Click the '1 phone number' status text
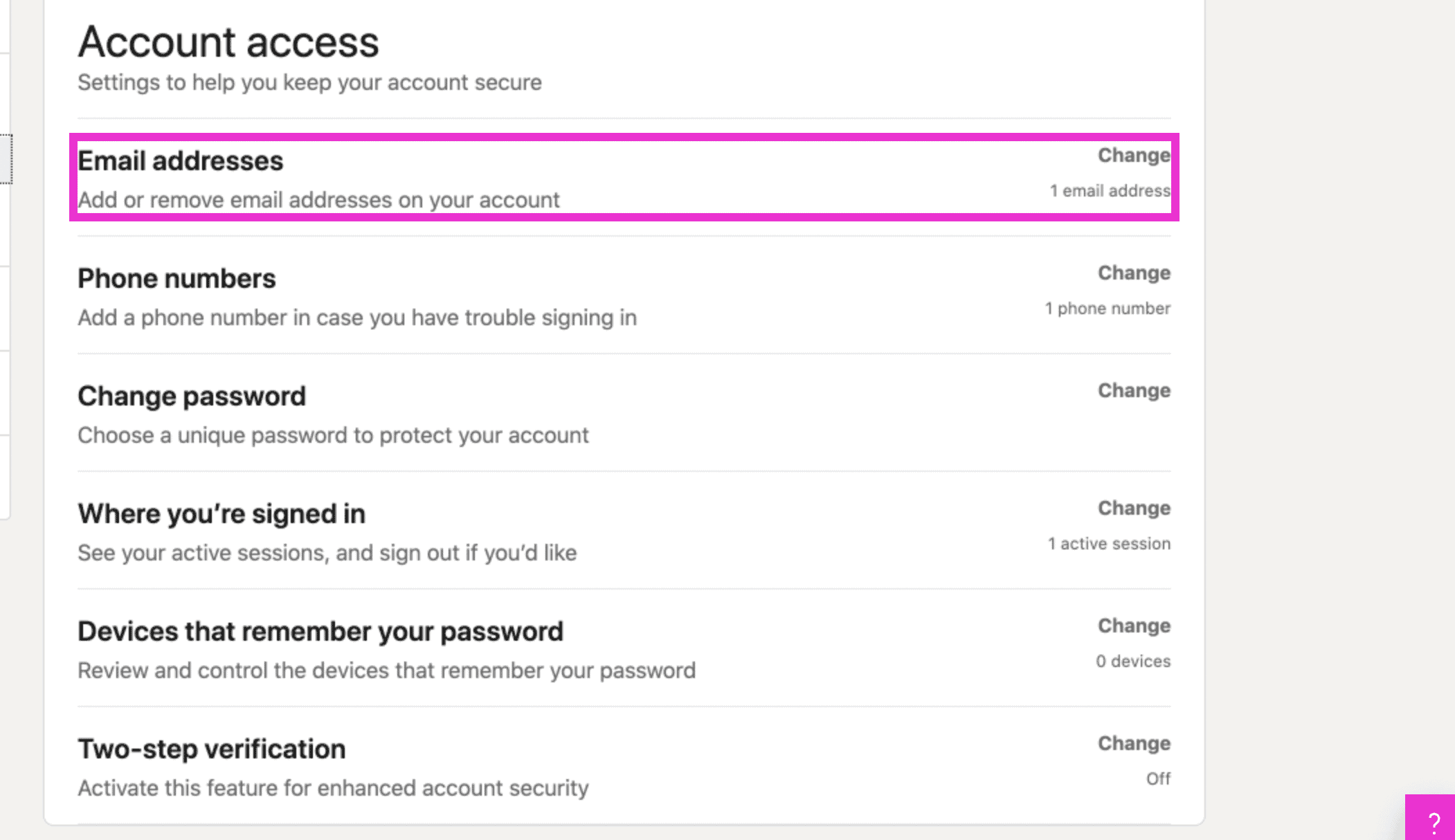Image resolution: width=1455 pixels, height=840 pixels. point(1108,309)
